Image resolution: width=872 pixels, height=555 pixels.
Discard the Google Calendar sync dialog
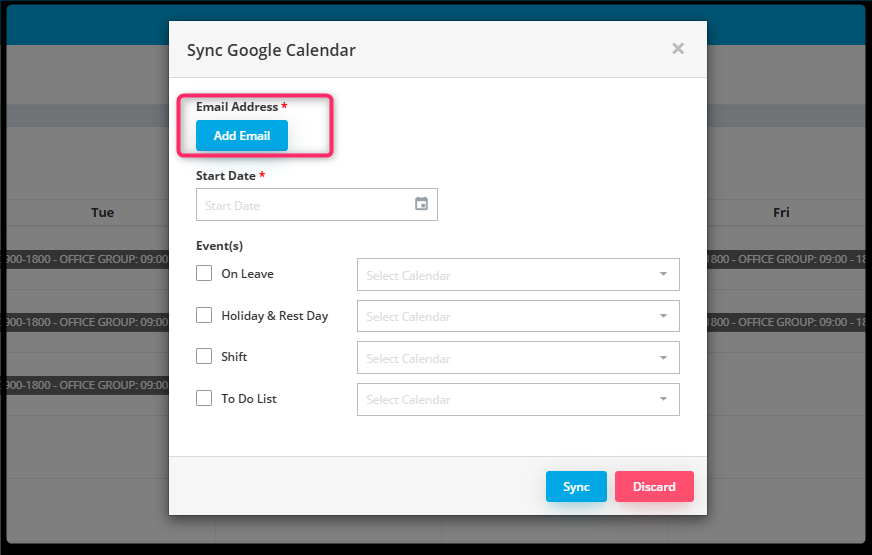(654, 487)
